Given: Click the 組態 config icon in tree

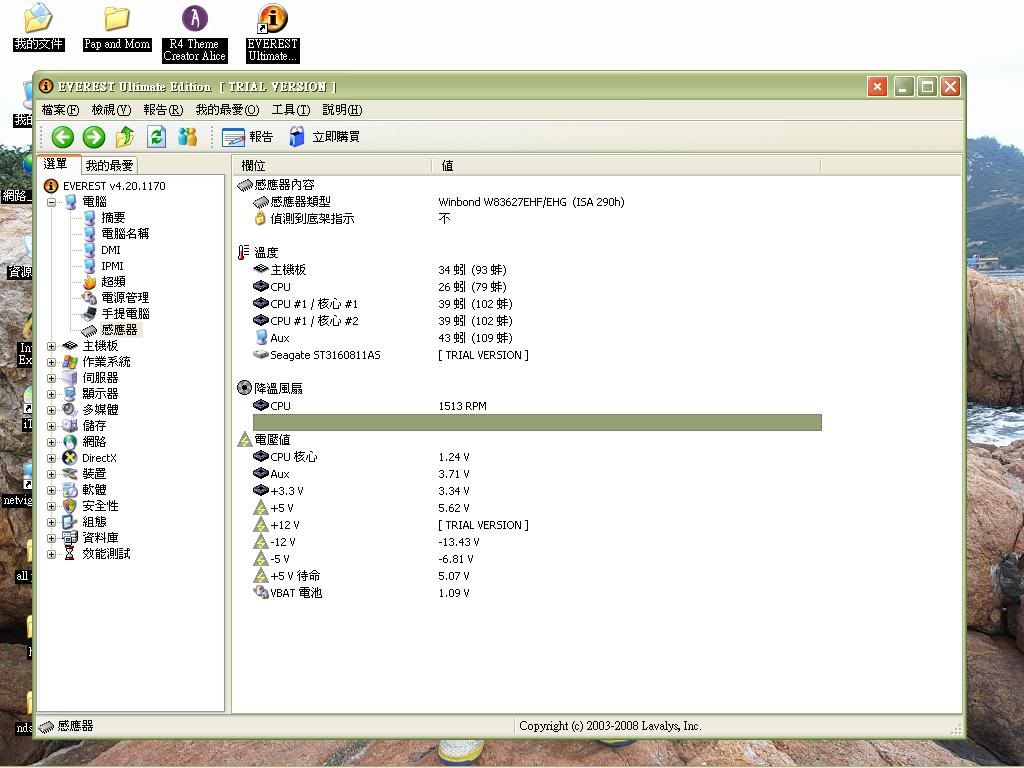Looking at the screenshot, I should tap(70, 522).
